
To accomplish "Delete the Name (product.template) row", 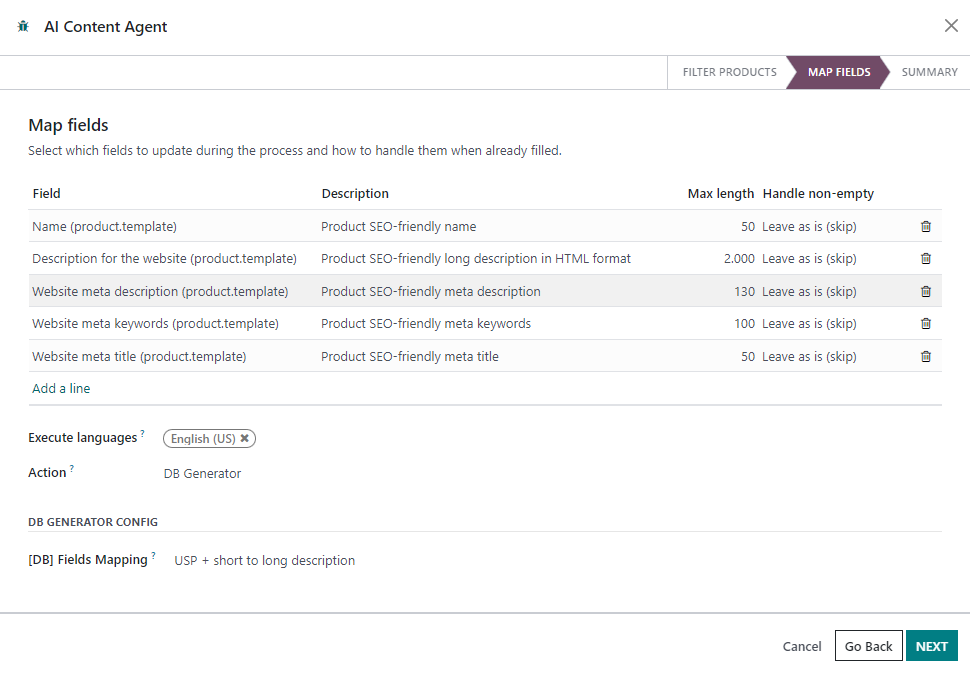I will point(925,226).
